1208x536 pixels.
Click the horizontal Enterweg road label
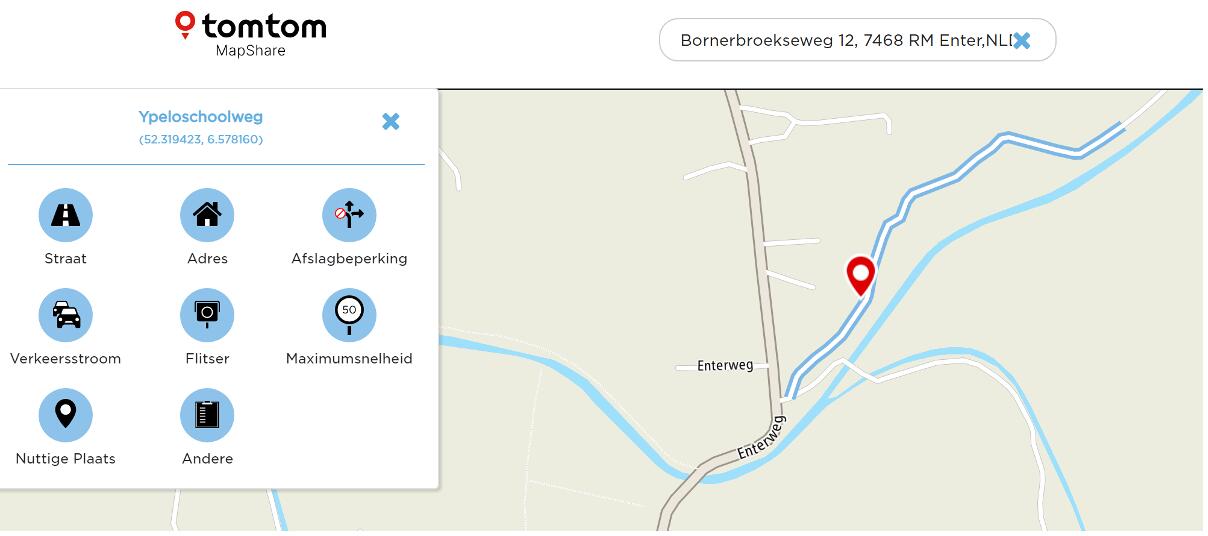[x=725, y=366]
